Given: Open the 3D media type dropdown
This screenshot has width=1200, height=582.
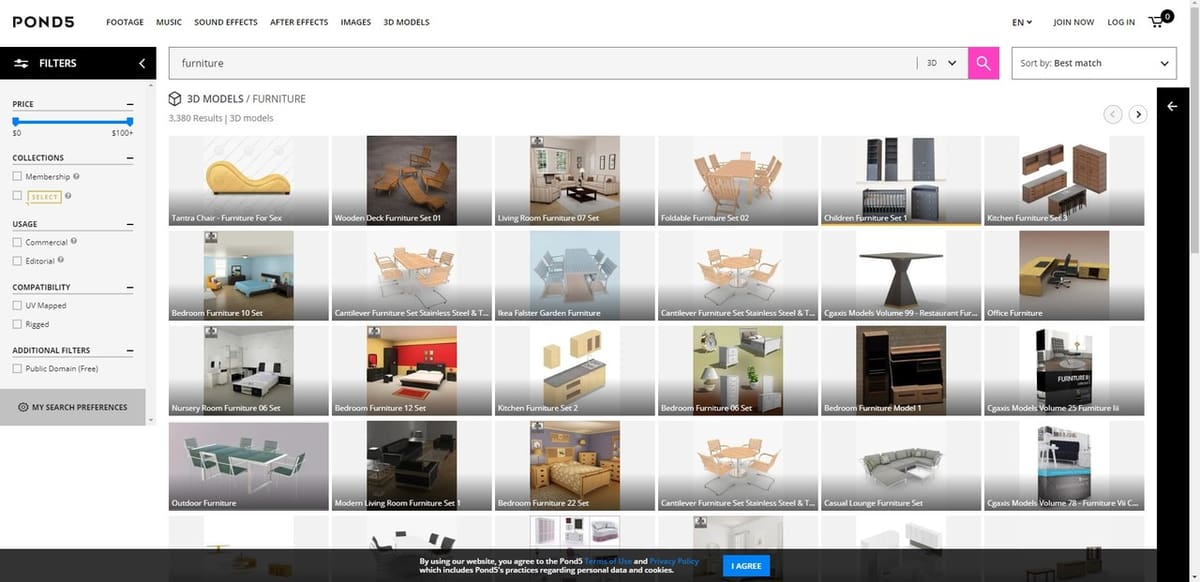Looking at the screenshot, I should point(941,63).
